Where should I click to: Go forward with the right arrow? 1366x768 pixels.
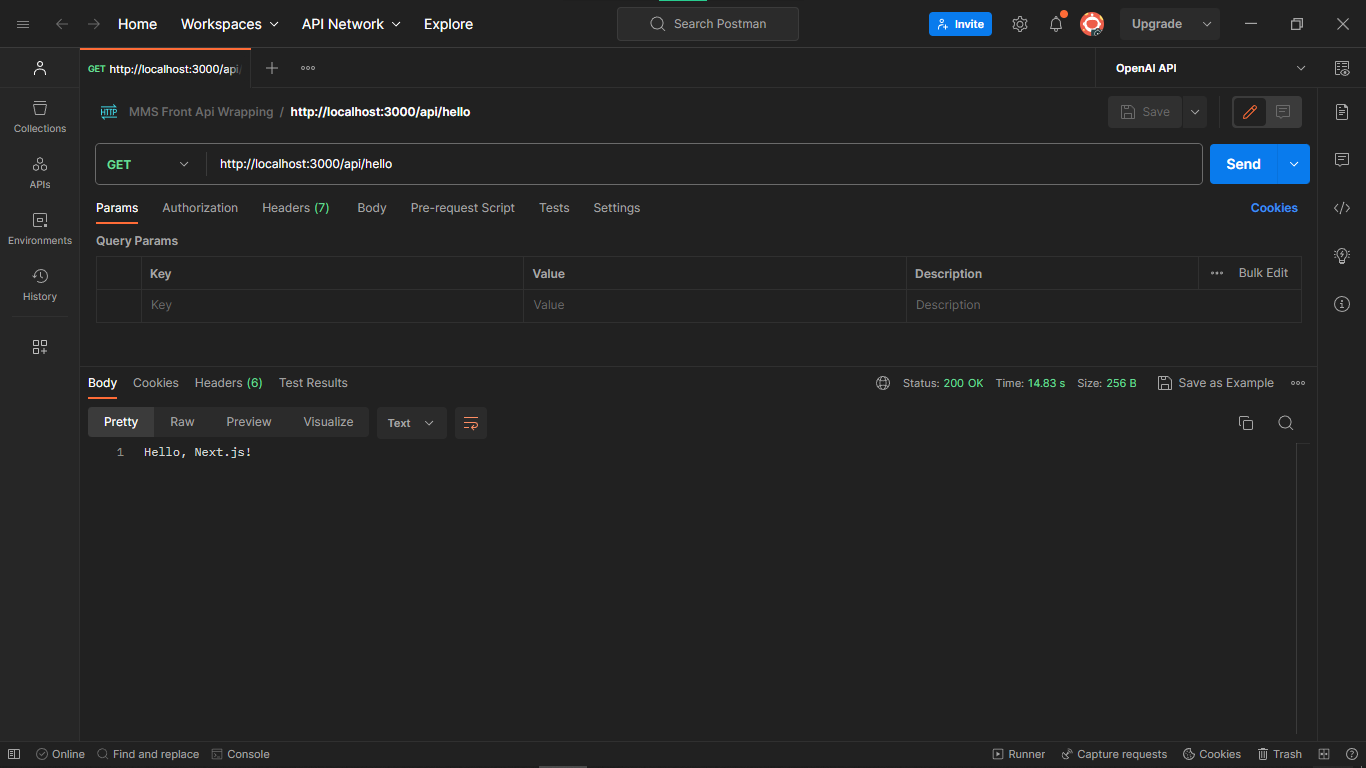pyautogui.click(x=94, y=24)
